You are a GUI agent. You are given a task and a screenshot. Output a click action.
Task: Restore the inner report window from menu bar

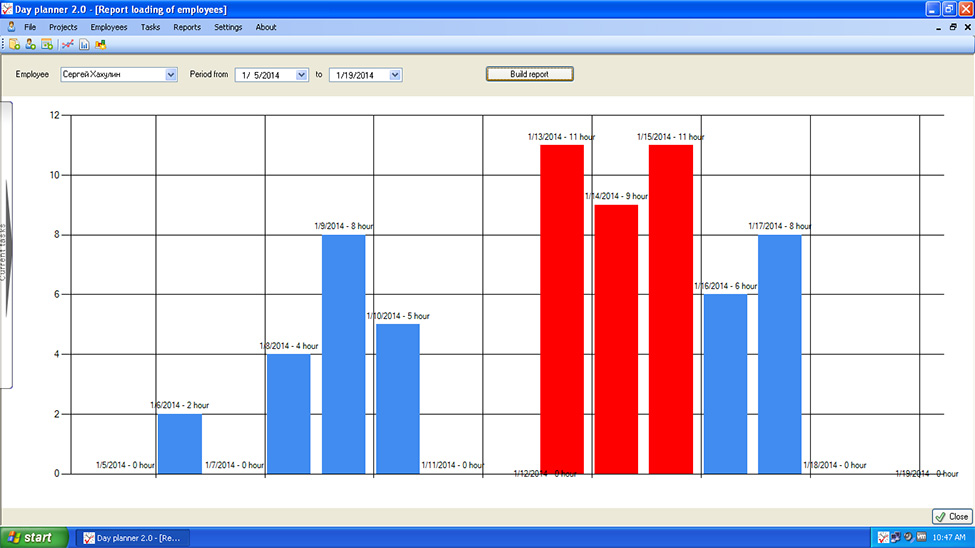[x=953, y=27]
